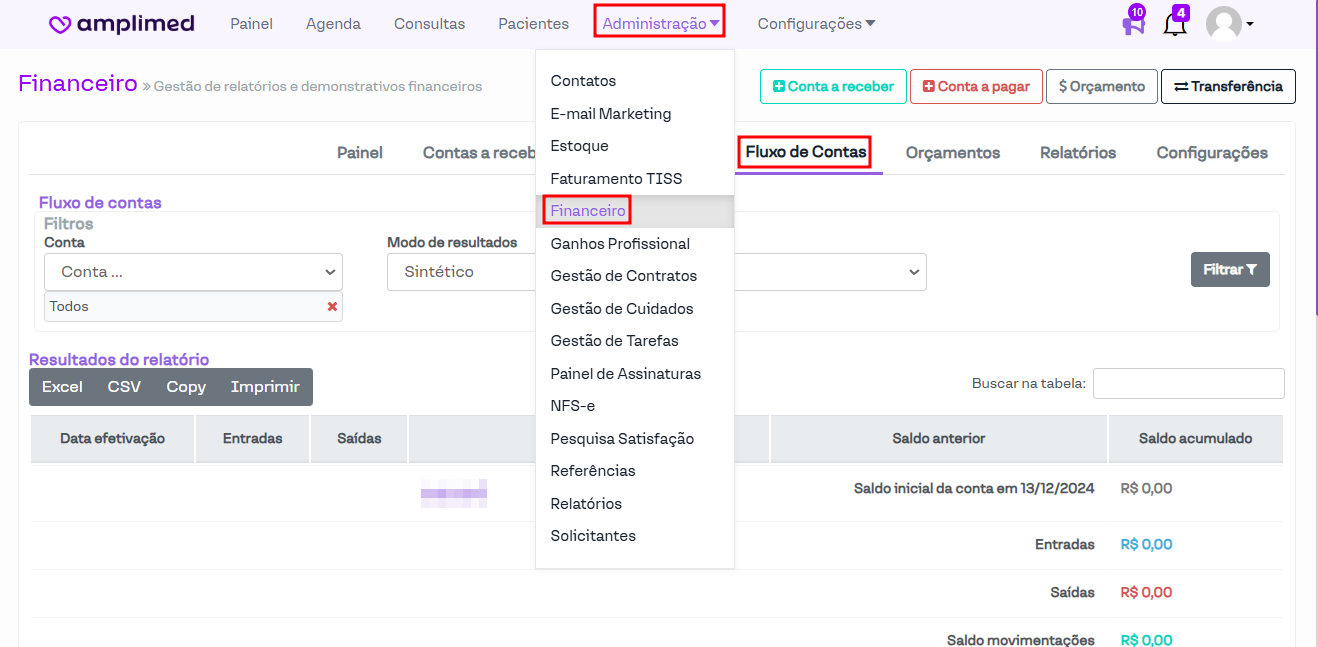This screenshot has height=647, width=1318.
Task: Click the Conta a receber button
Action: [x=833, y=87]
